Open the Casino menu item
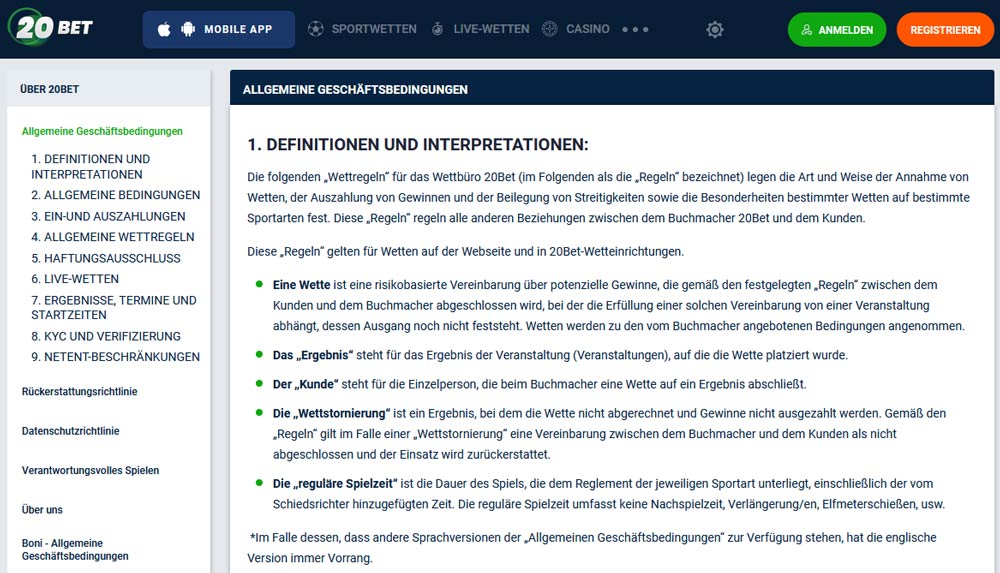Image resolution: width=1000 pixels, height=573 pixels. (x=587, y=29)
